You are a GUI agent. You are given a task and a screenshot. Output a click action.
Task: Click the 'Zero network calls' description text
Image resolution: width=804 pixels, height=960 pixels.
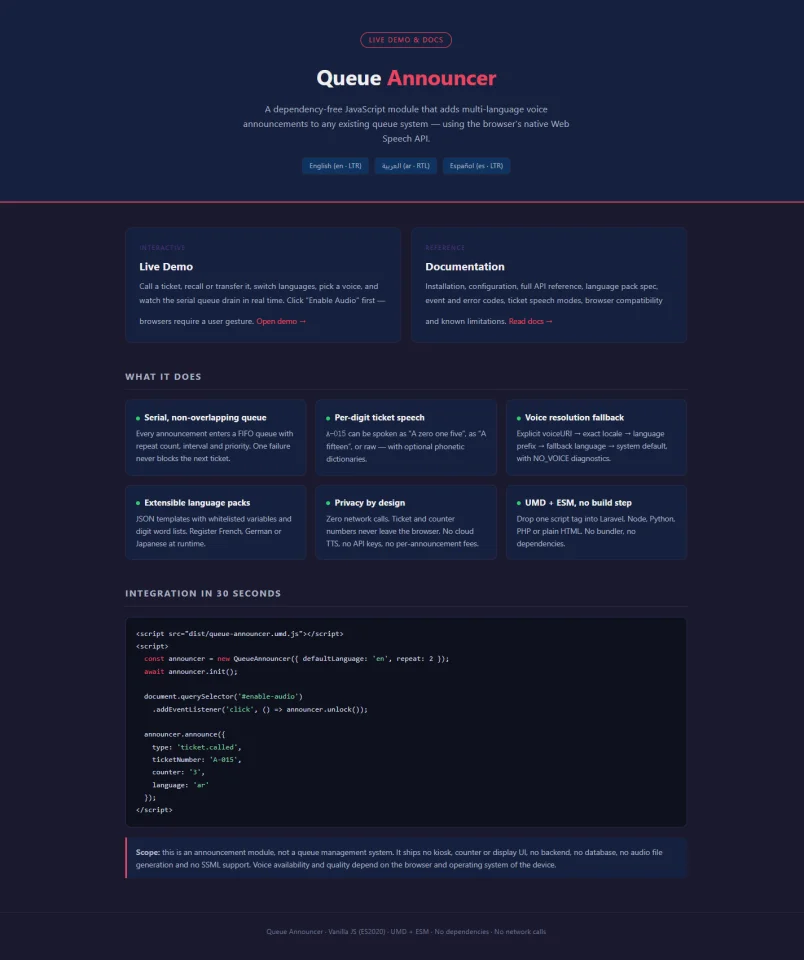402,531
